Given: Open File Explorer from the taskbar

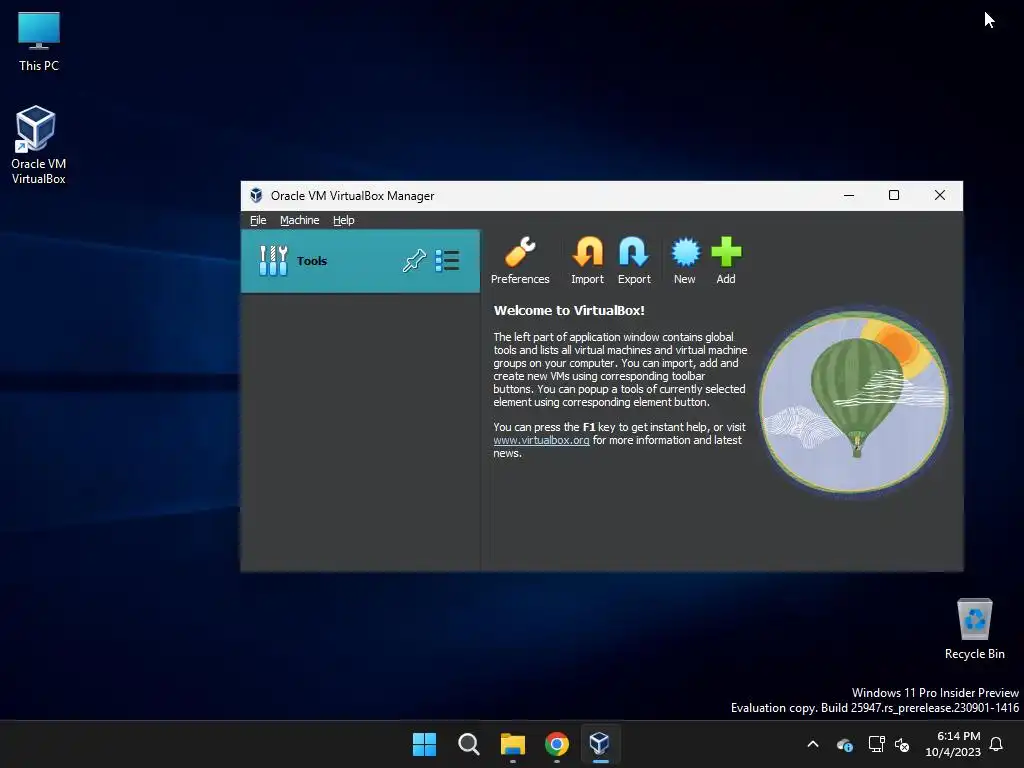Looking at the screenshot, I should 513,744.
